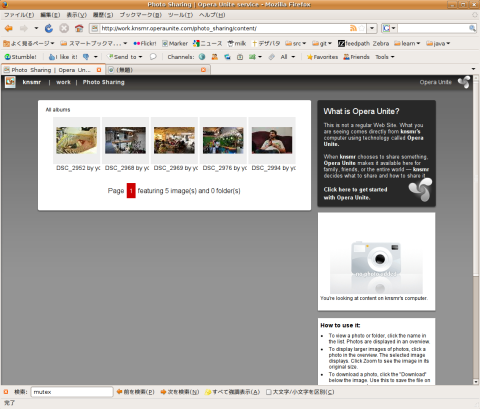The image size is (480, 409).
Task: Go back with the orange back arrow
Action: pyautogui.click(x=9, y=29)
